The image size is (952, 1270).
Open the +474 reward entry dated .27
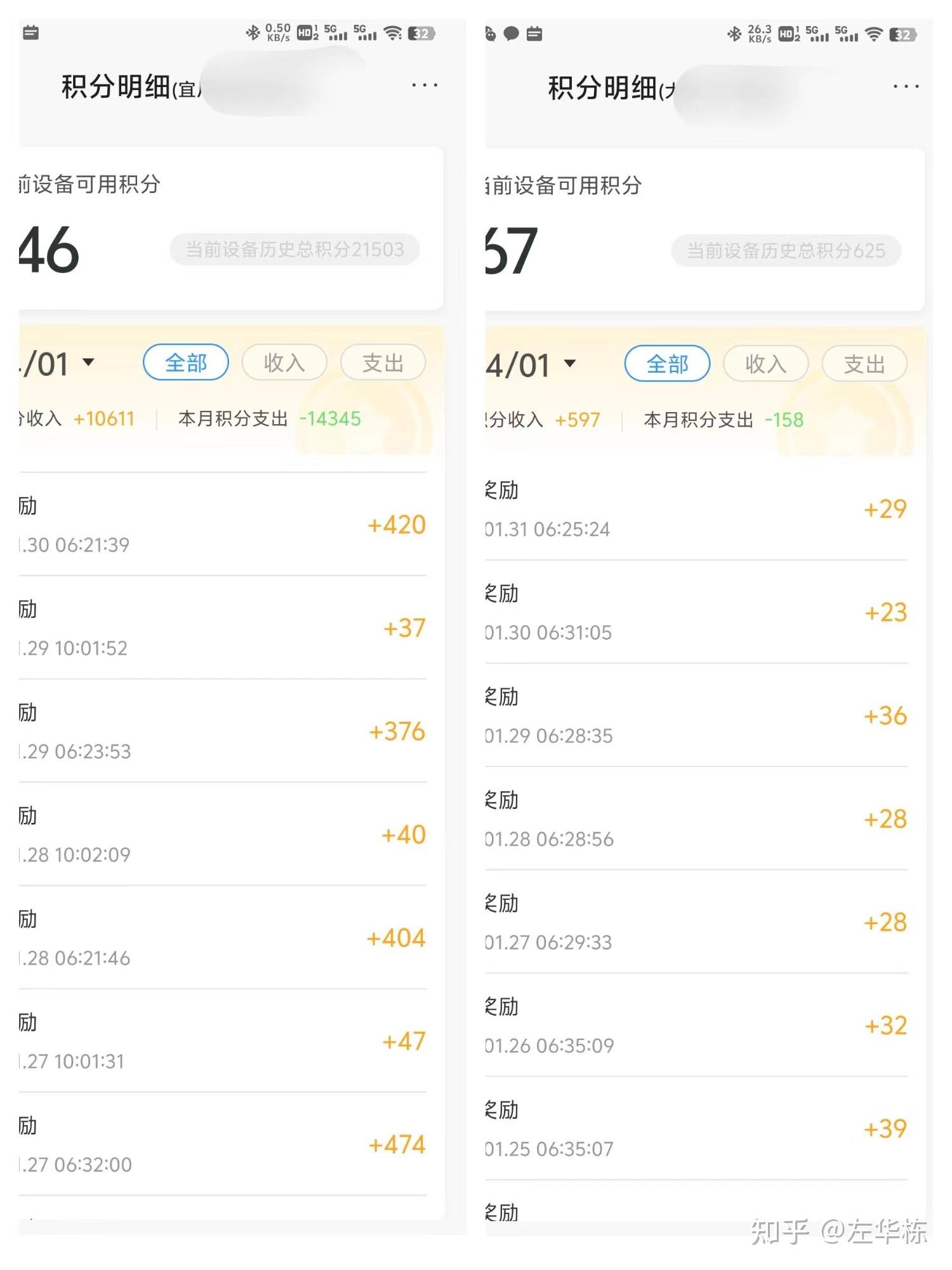[223, 1144]
